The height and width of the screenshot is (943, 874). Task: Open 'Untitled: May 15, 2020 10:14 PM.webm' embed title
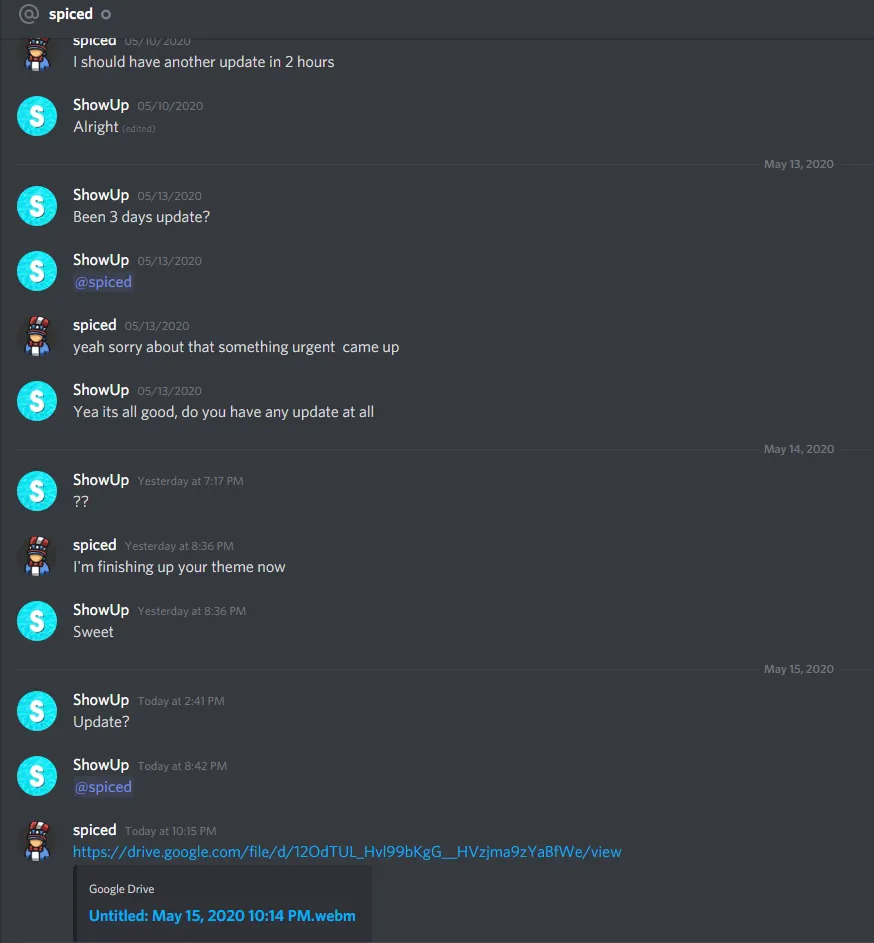pyautogui.click(x=222, y=916)
